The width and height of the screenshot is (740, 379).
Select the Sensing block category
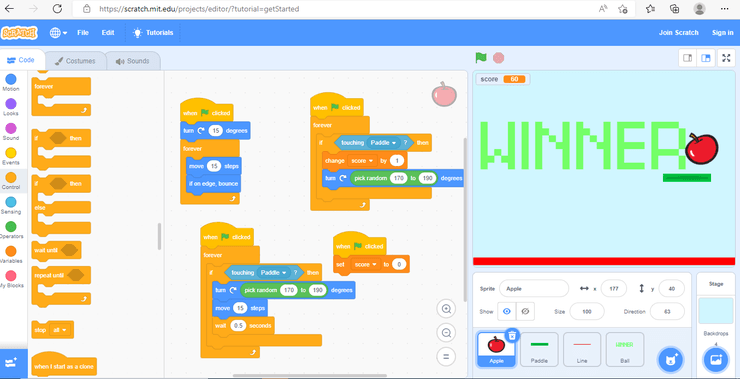pyautogui.click(x=10, y=205)
